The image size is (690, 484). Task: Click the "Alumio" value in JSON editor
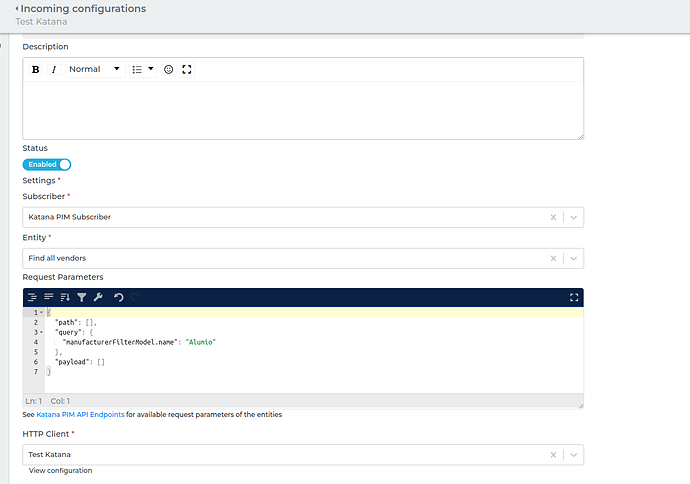tap(201, 342)
